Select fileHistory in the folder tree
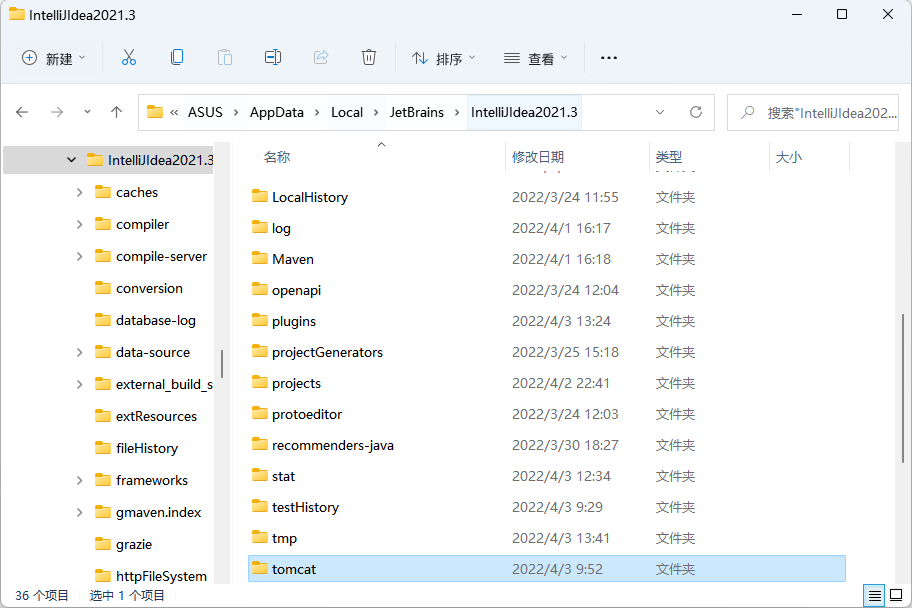Screen dimensions: 912x608 tap(147, 448)
